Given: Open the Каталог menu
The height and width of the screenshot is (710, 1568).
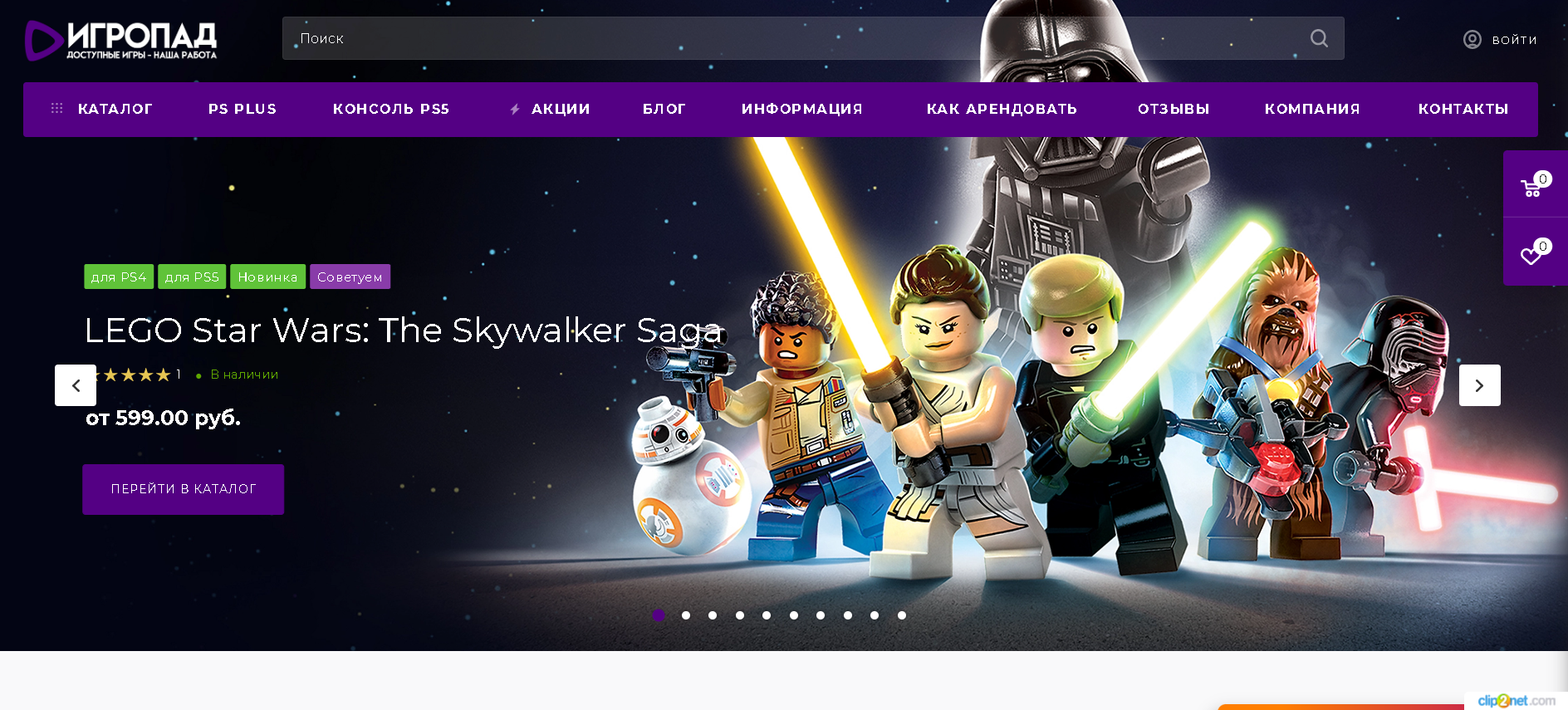Looking at the screenshot, I should click(115, 109).
